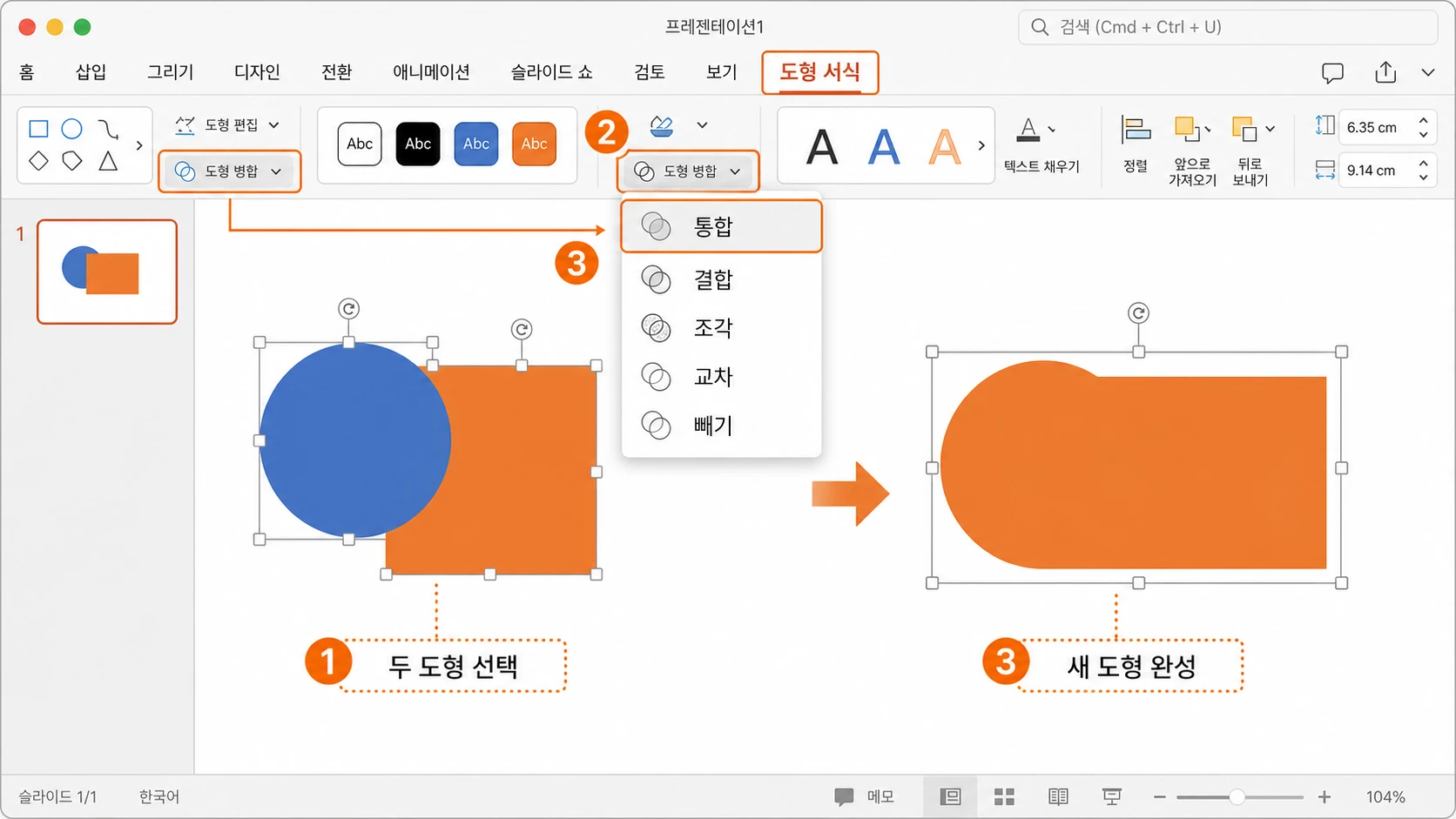Open send backward dropdown arrow
Image resolution: width=1456 pixels, height=819 pixels.
click(x=1271, y=129)
